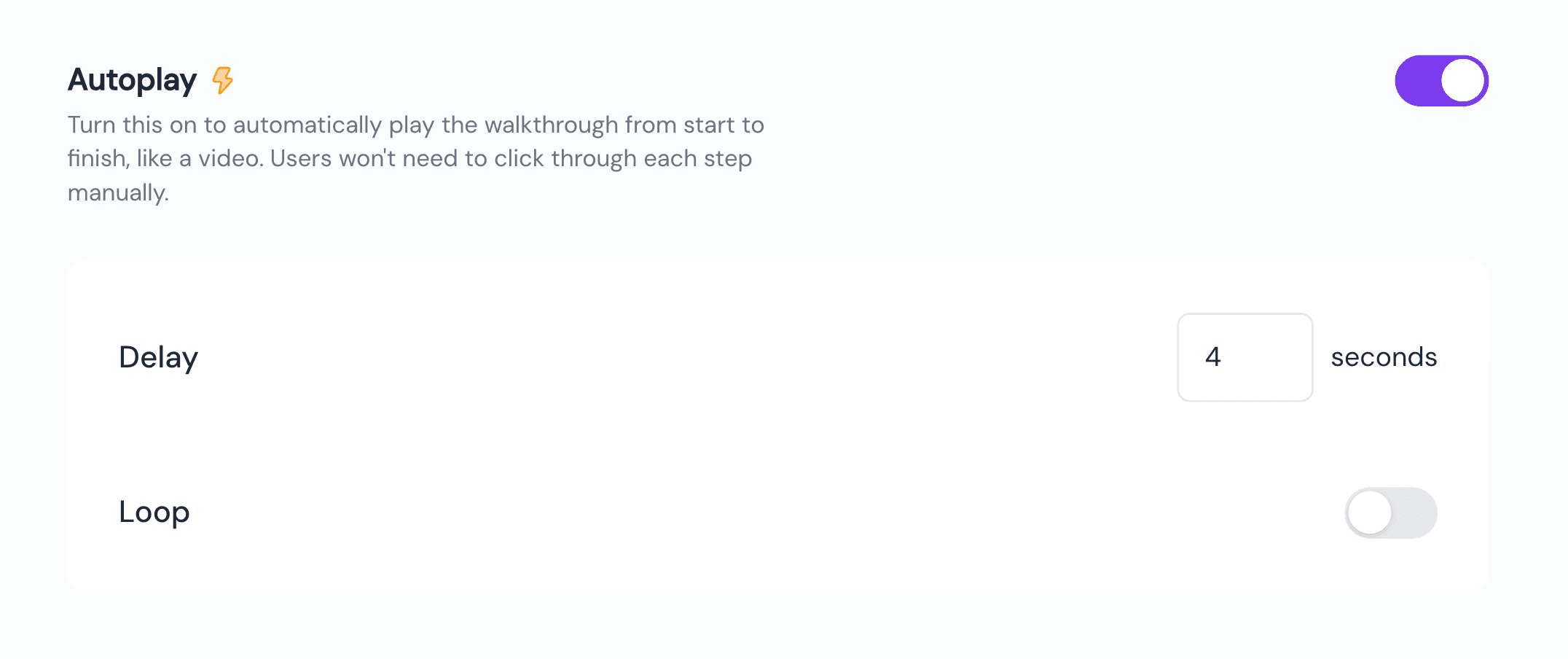This screenshot has width=1568, height=659.
Task: Click the number 4 in the delay box
Action: pyautogui.click(x=1213, y=356)
